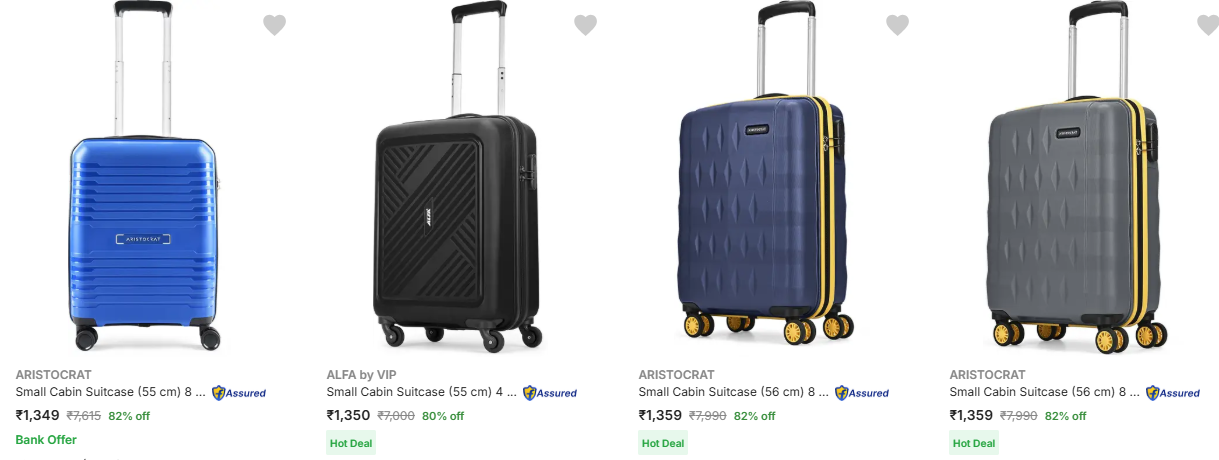Click Assured badge on navy suitcase listing
The width and height of the screenshot is (1219, 460).
862,393
